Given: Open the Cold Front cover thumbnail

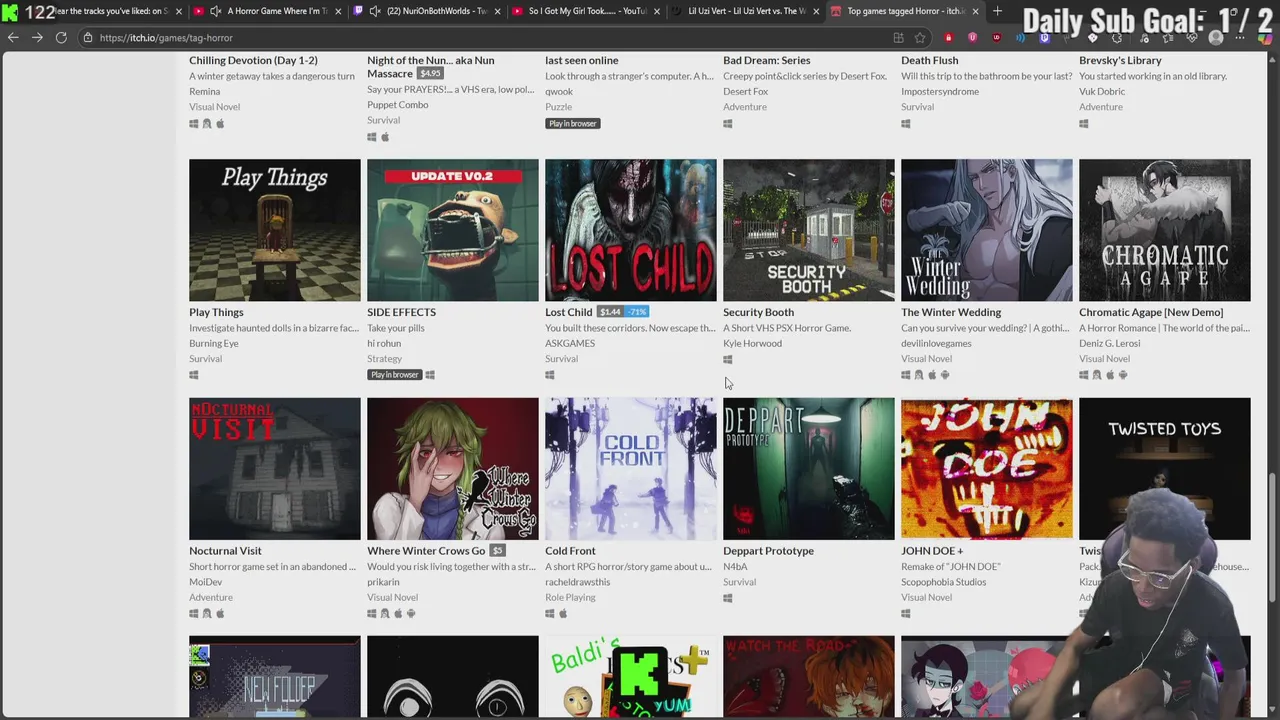Looking at the screenshot, I should point(630,469).
